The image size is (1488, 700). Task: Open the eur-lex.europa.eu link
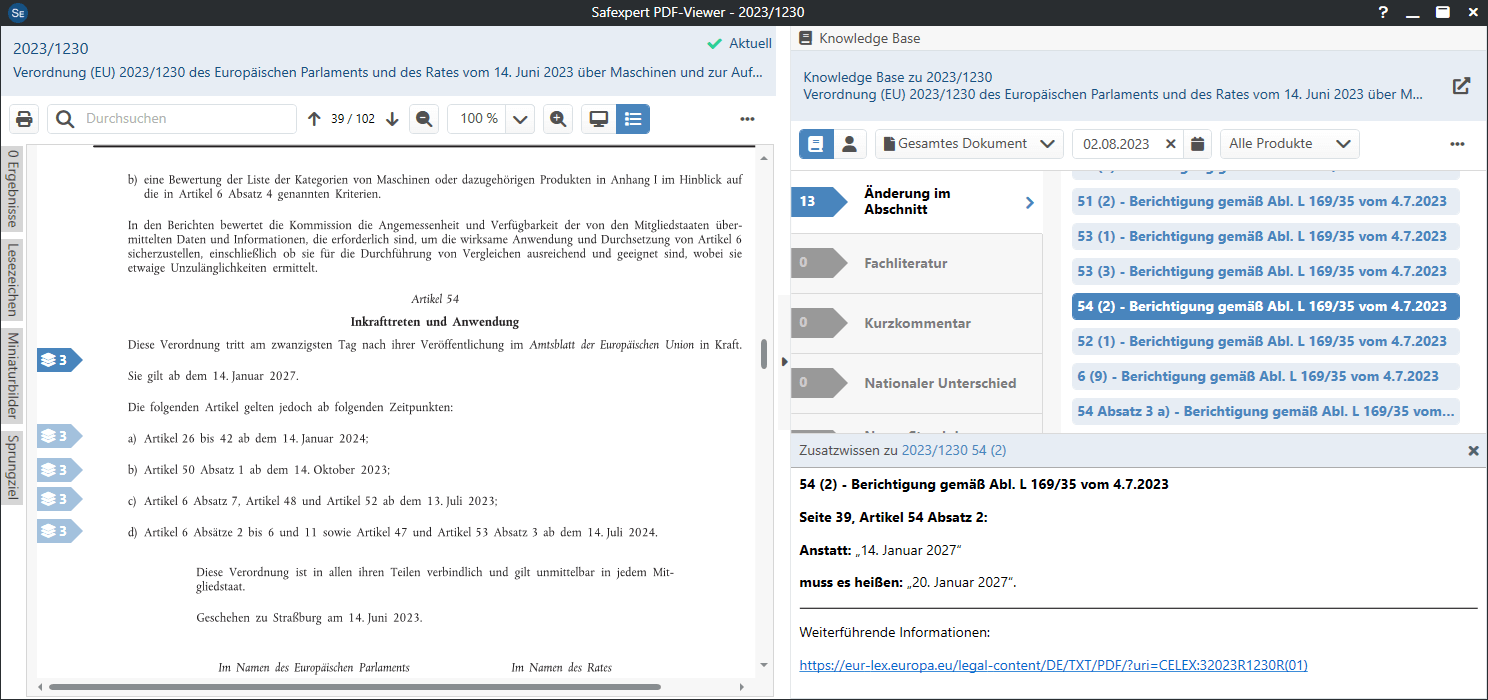[1053, 665]
